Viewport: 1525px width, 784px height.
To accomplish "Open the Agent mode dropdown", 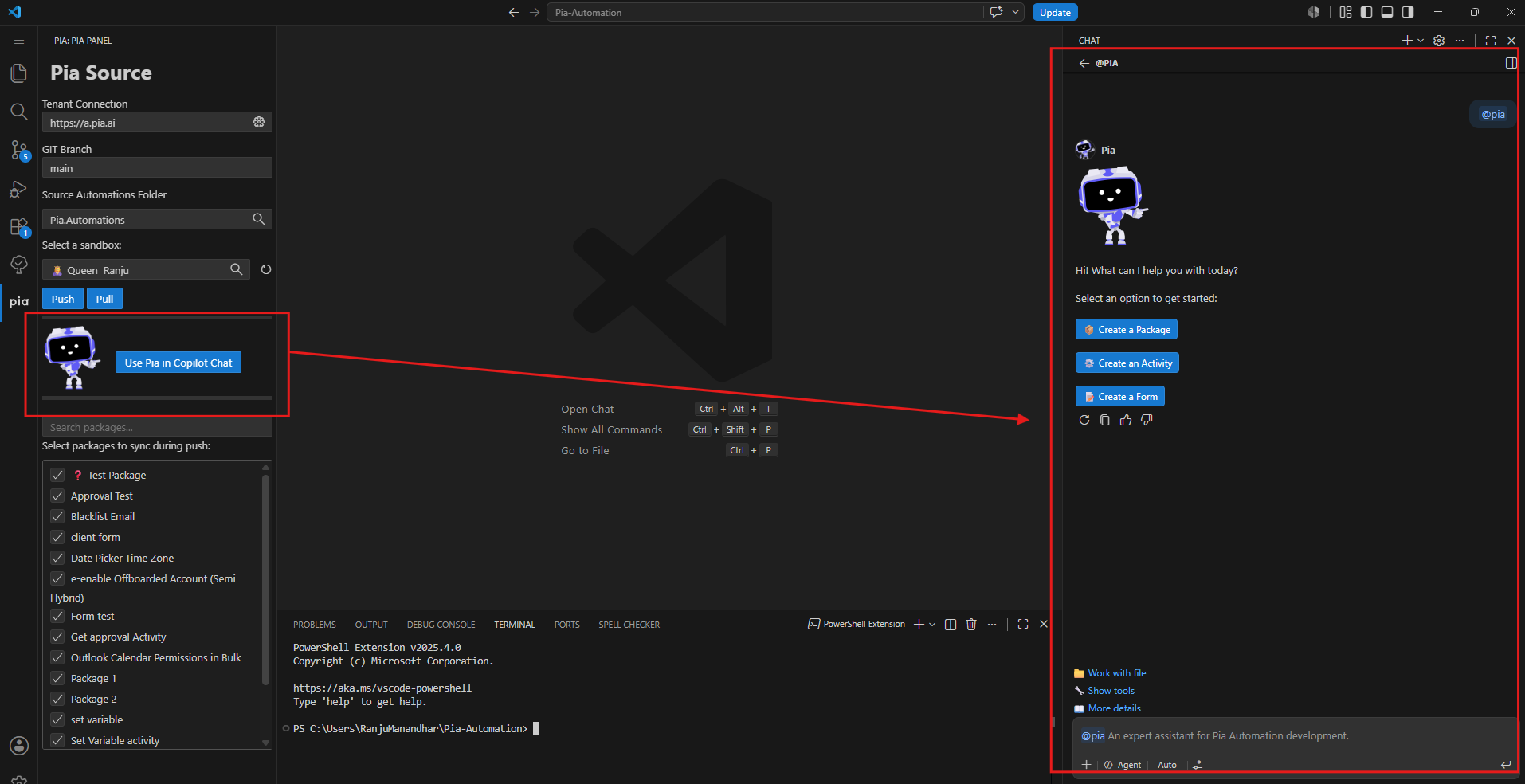I will point(1123,765).
